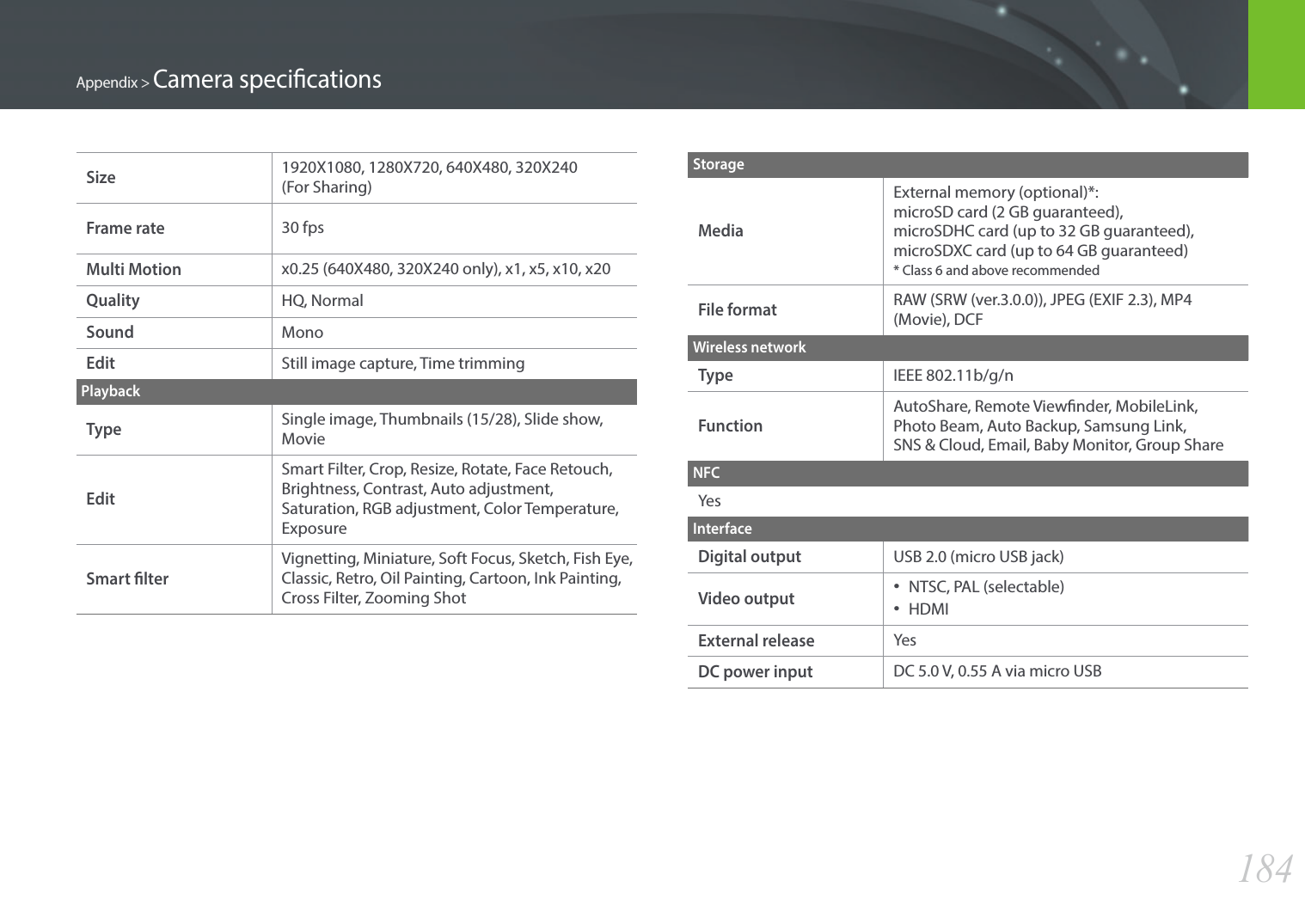The image size is (1305, 924).
Task: Select the 'Playback' section header
Action: (x=357, y=392)
